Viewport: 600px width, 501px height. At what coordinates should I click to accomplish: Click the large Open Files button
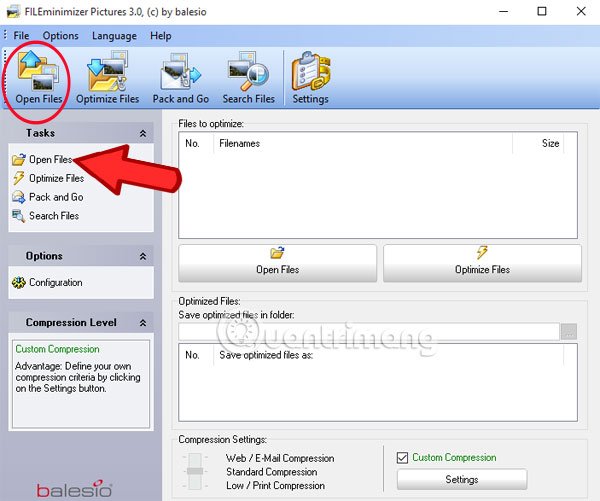click(277, 263)
